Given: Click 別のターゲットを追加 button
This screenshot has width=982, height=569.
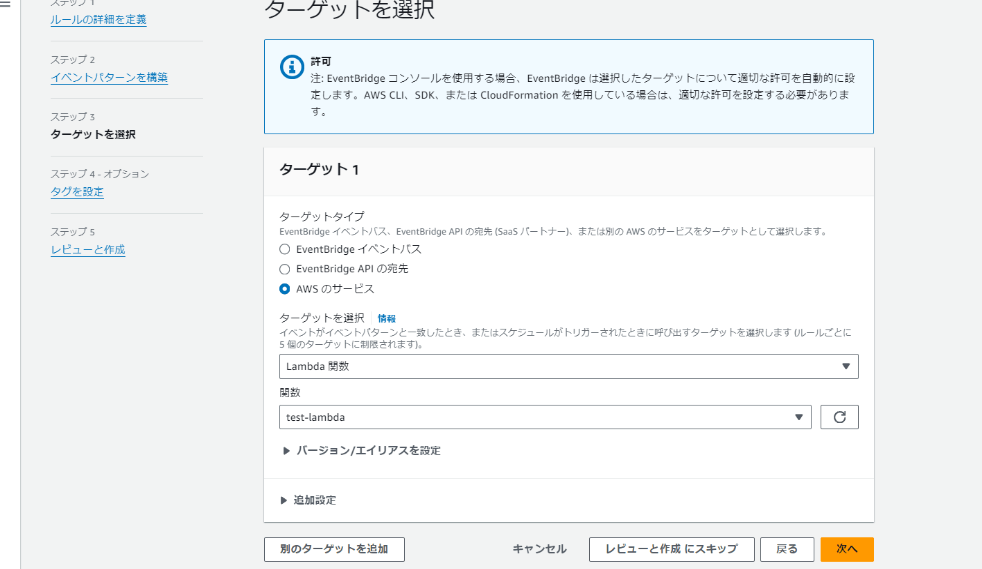Looking at the screenshot, I should [x=334, y=549].
